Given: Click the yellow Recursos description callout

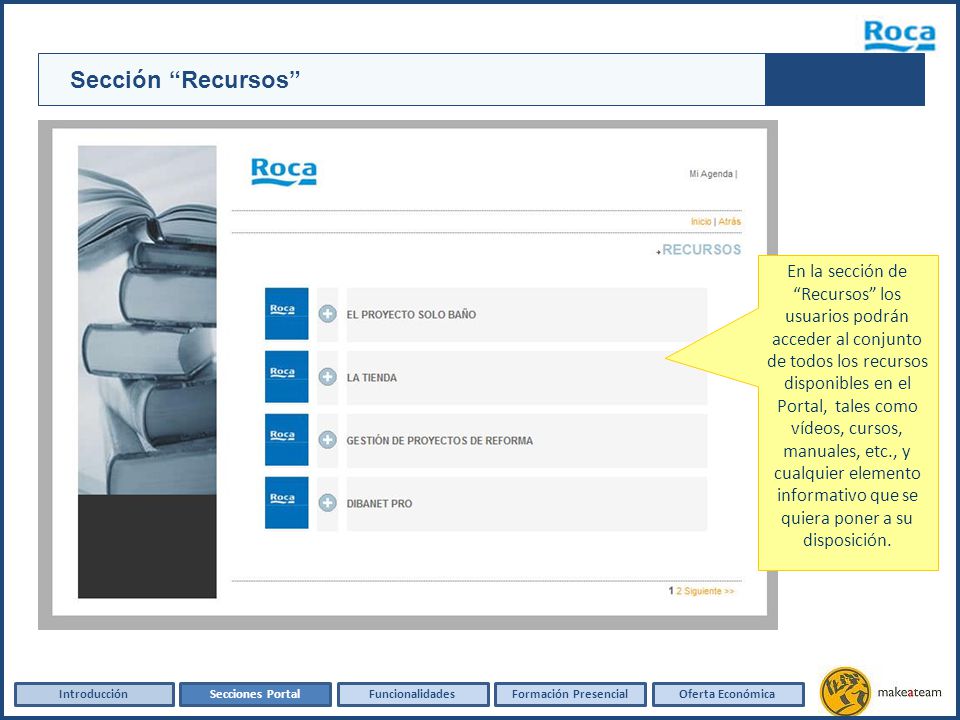Looking at the screenshot, I should [848, 413].
